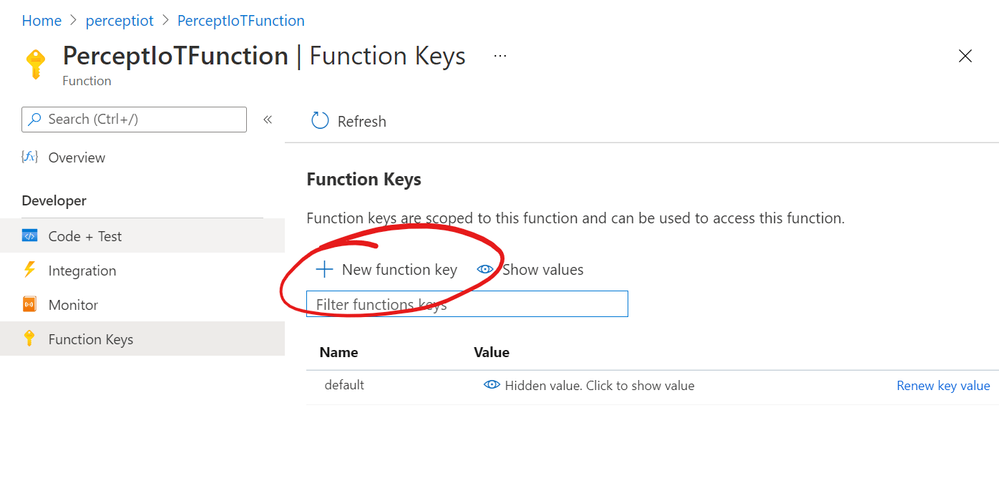Viewport: 999px width, 496px height.
Task: Click Renew key value link
Action: 943,385
